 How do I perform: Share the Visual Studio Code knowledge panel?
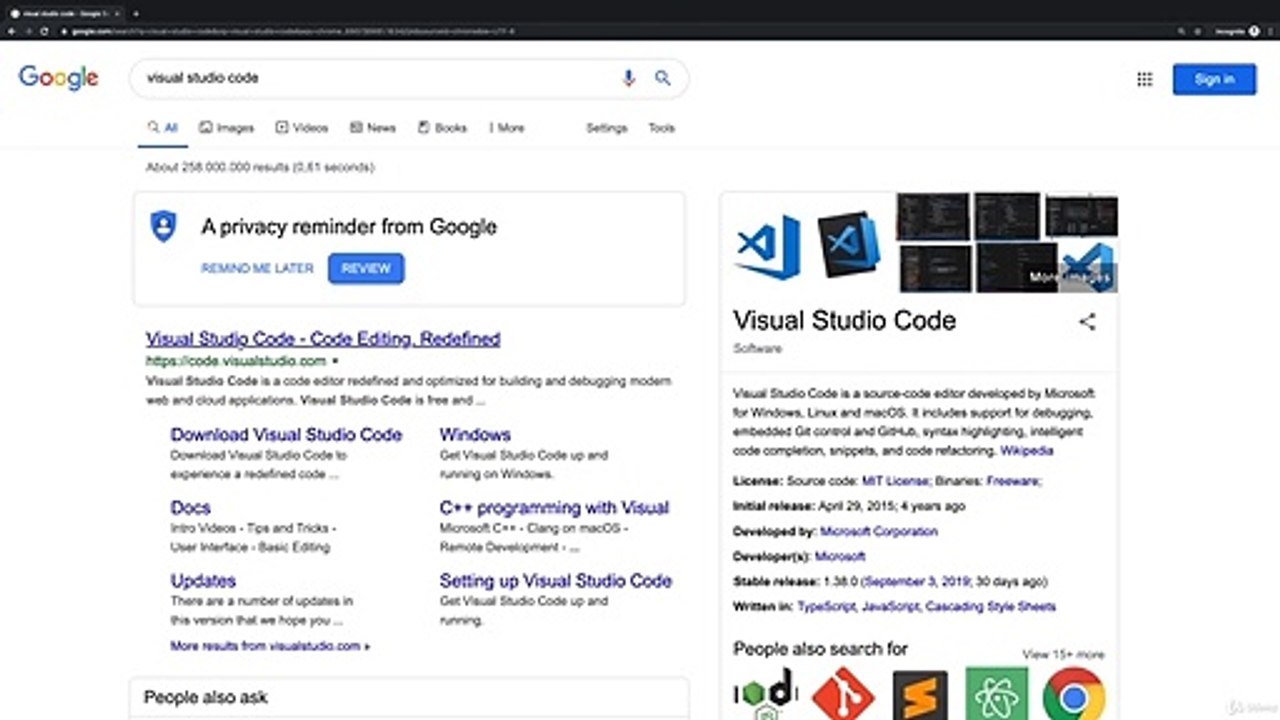pos(1087,321)
